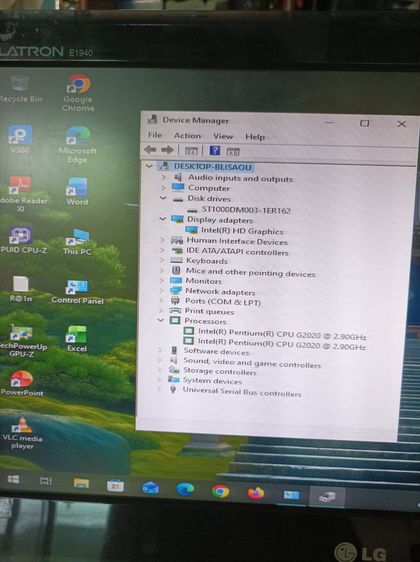This screenshot has height=562, width=420.
Task: Select the R@1n file on desktop
Action: click(x=20, y=289)
